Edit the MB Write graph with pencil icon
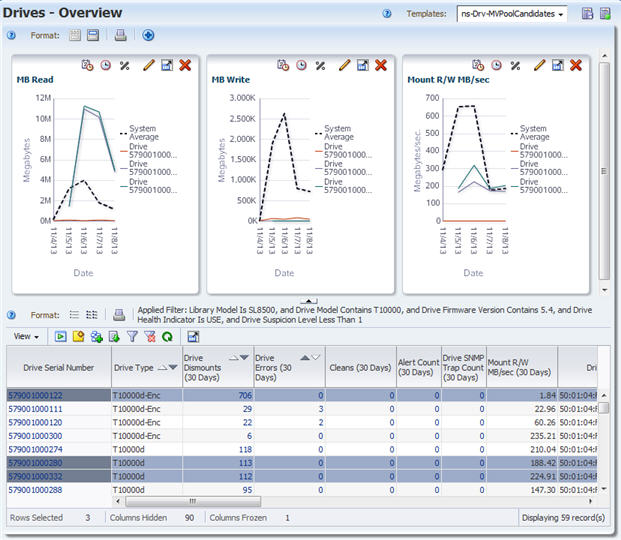This screenshot has height=540, width=621. tap(344, 65)
